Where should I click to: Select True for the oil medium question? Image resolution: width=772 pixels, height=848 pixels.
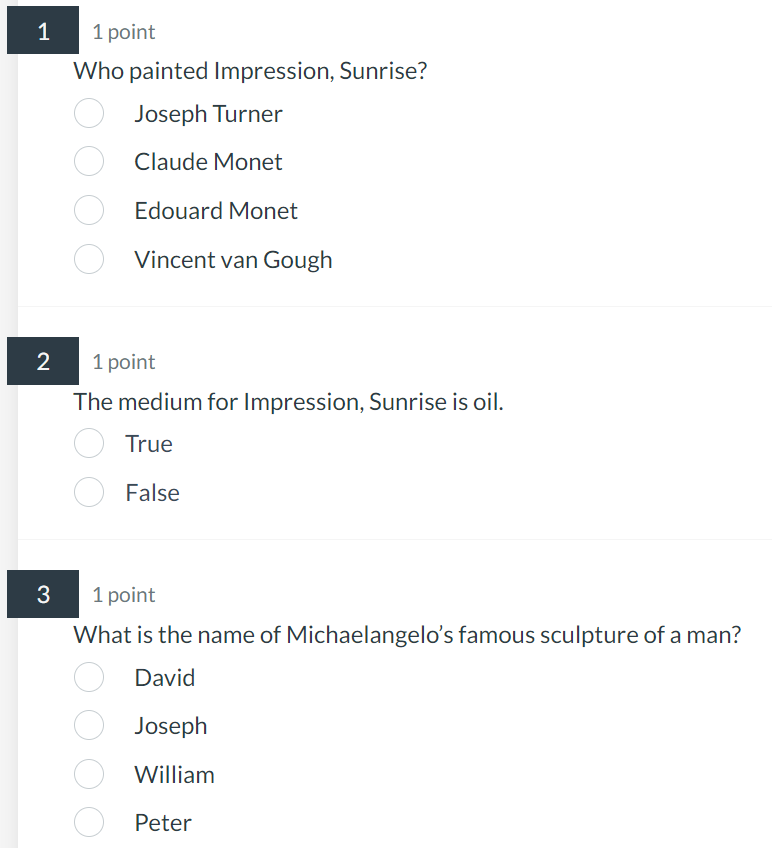point(89,443)
